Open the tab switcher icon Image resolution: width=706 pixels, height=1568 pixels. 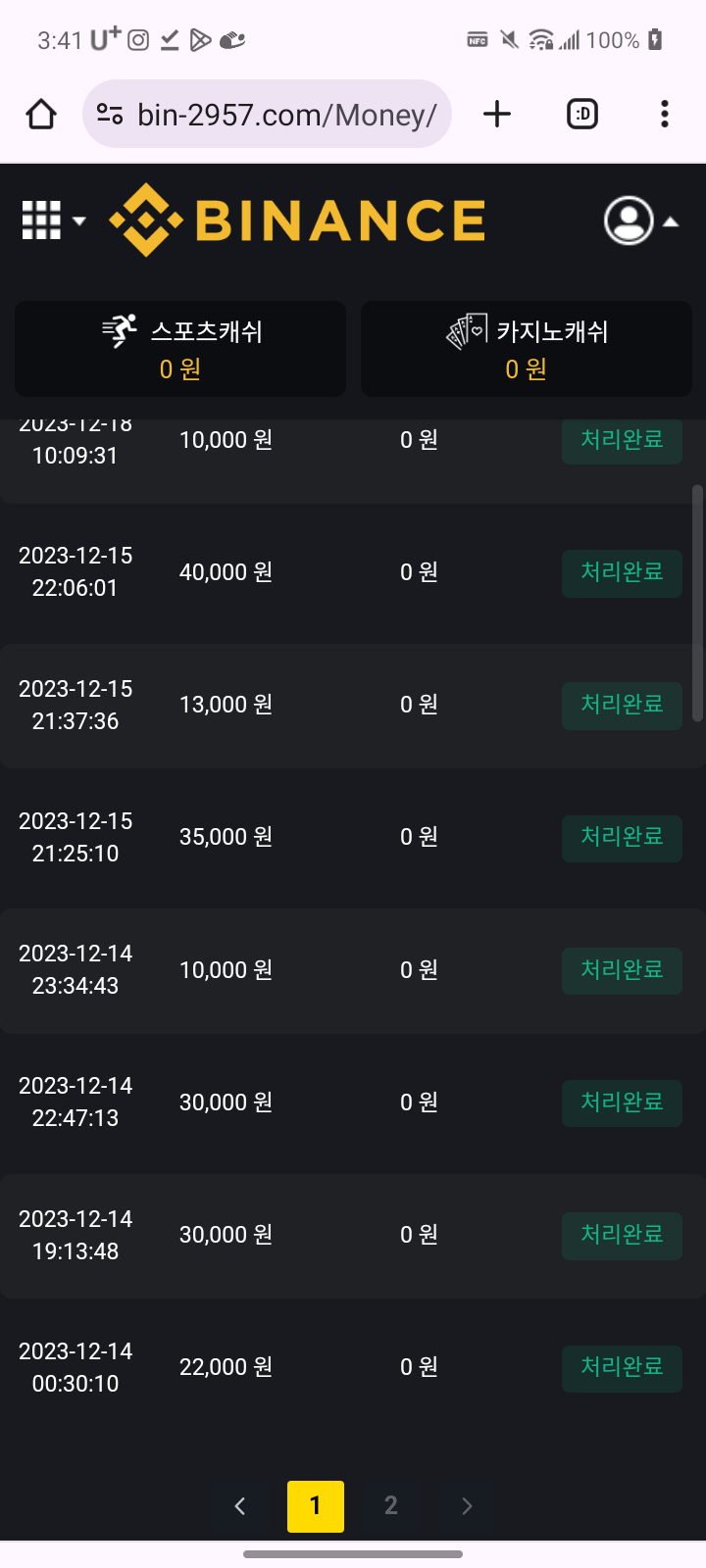click(582, 115)
